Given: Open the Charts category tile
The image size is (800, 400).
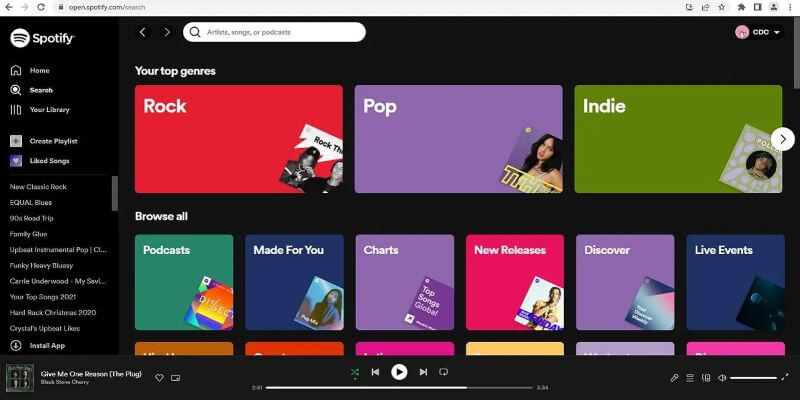Looking at the screenshot, I should tap(405, 282).
